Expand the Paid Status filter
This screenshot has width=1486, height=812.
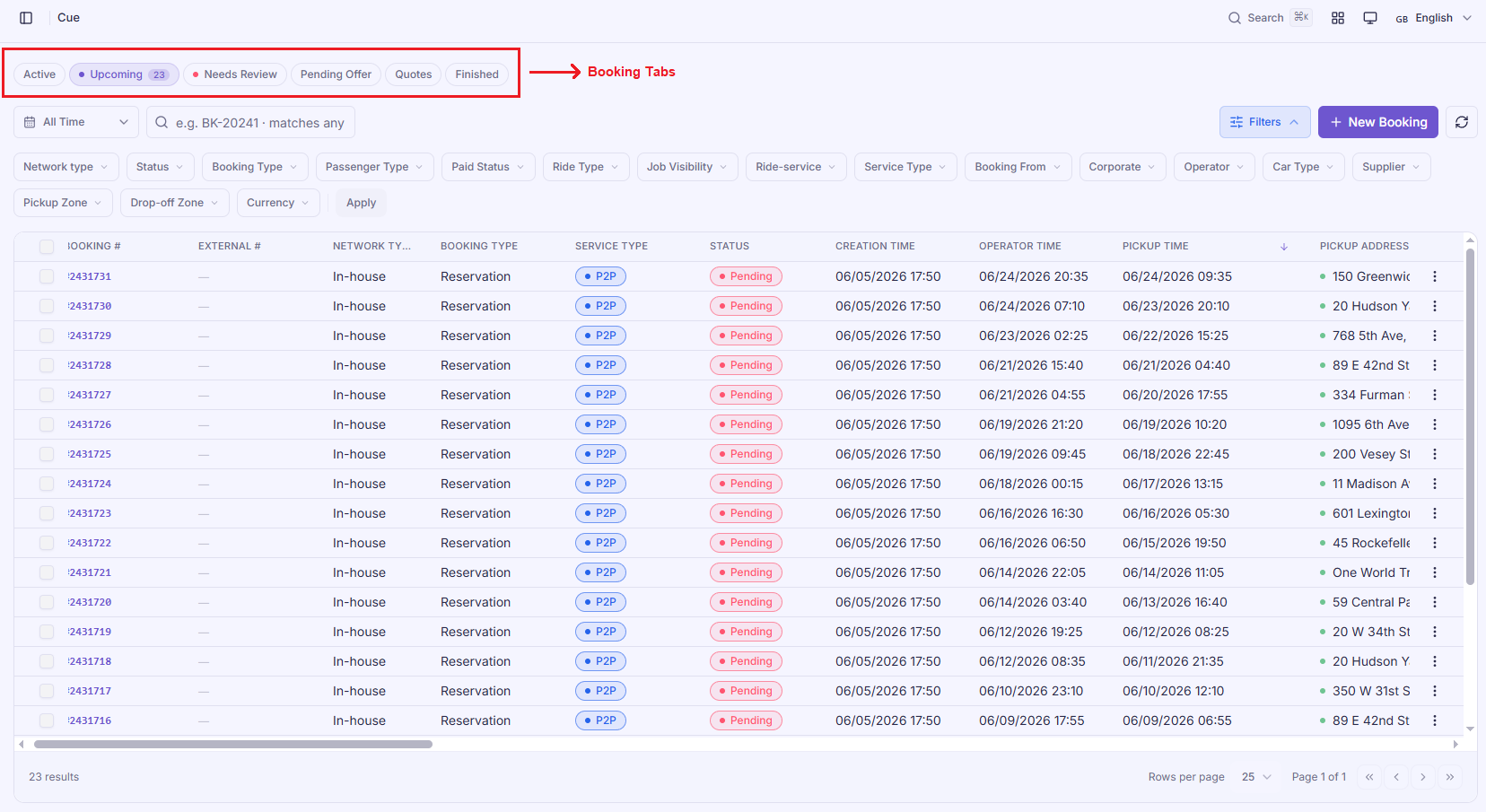click(488, 167)
